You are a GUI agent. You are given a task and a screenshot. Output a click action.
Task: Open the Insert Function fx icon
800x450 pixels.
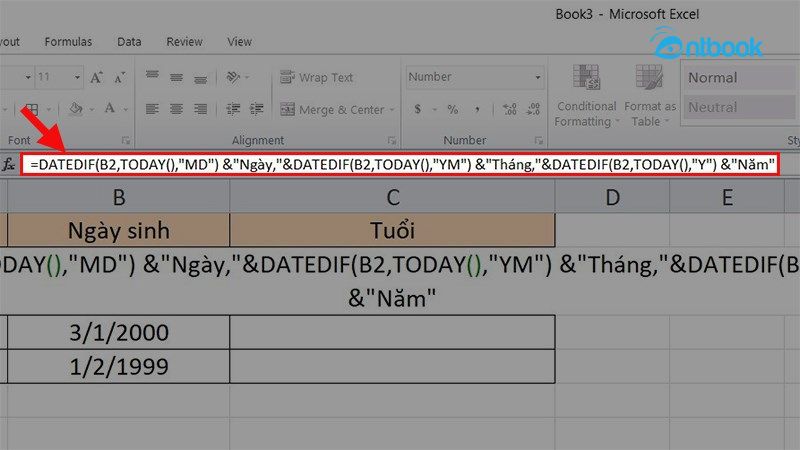point(9,164)
